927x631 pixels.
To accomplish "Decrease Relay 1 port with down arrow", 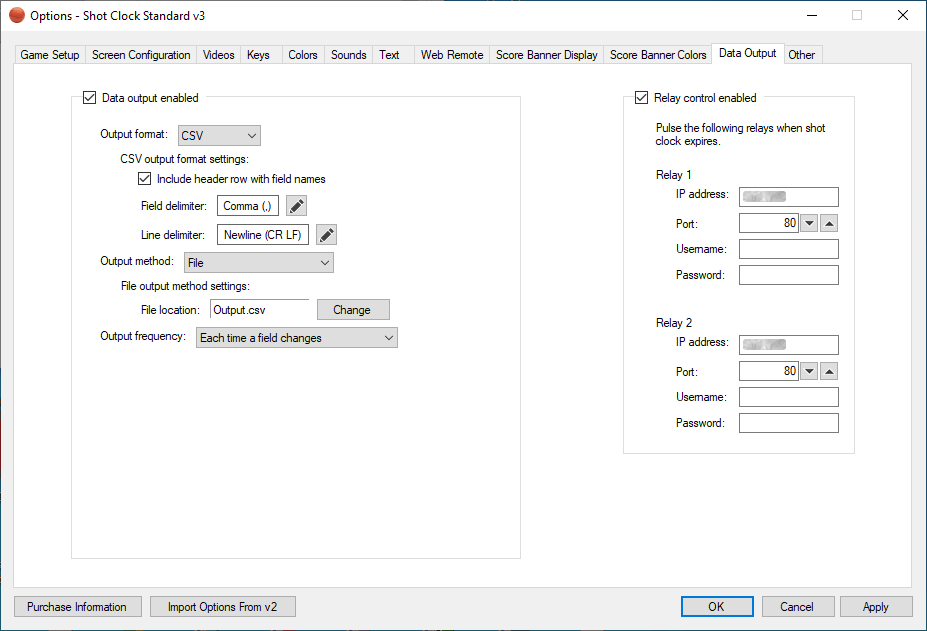I will pos(810,223).
